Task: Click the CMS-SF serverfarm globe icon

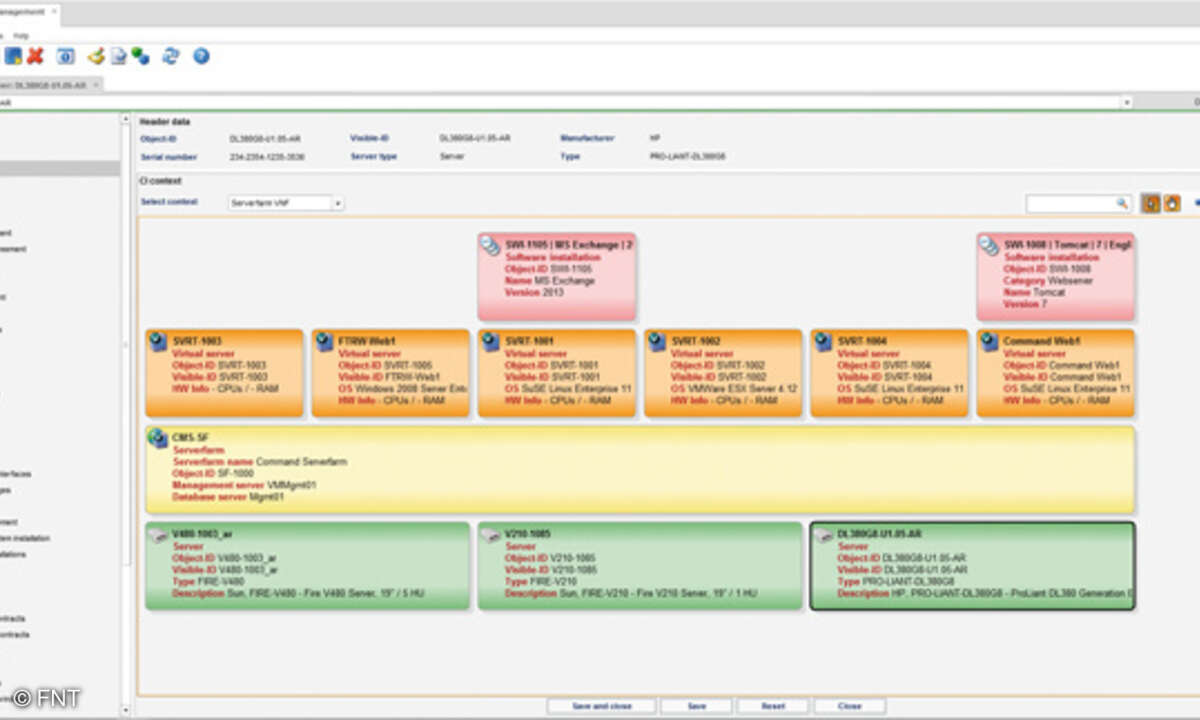Action: point(158,437)
